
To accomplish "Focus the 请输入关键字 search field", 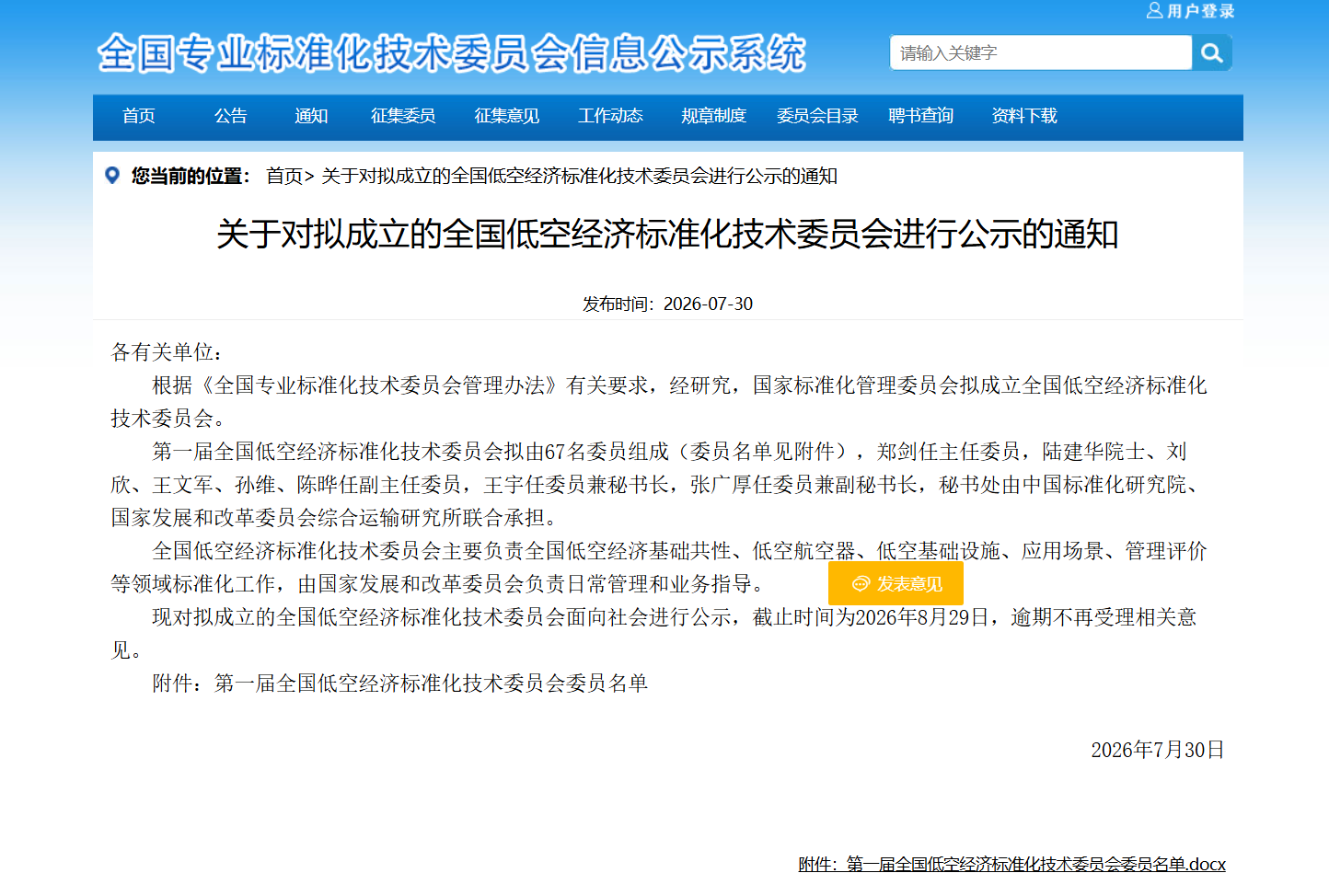I will tap(1041, 53).
